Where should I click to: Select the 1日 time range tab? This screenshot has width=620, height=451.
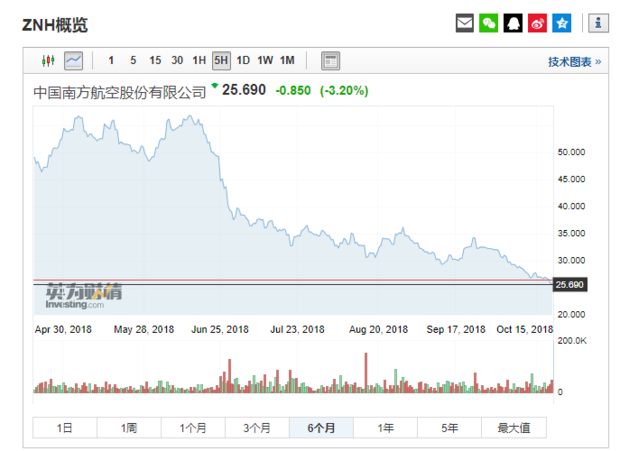(x=64, y=428)
